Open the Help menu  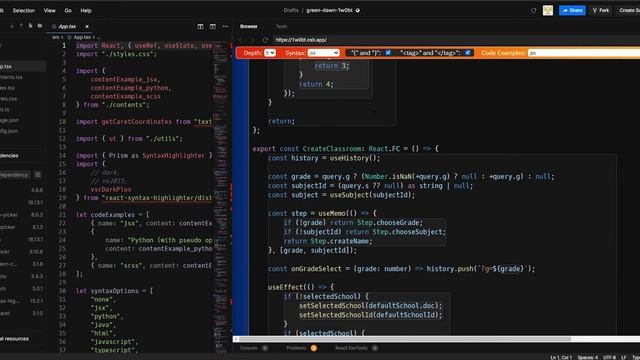click(86, 11)
